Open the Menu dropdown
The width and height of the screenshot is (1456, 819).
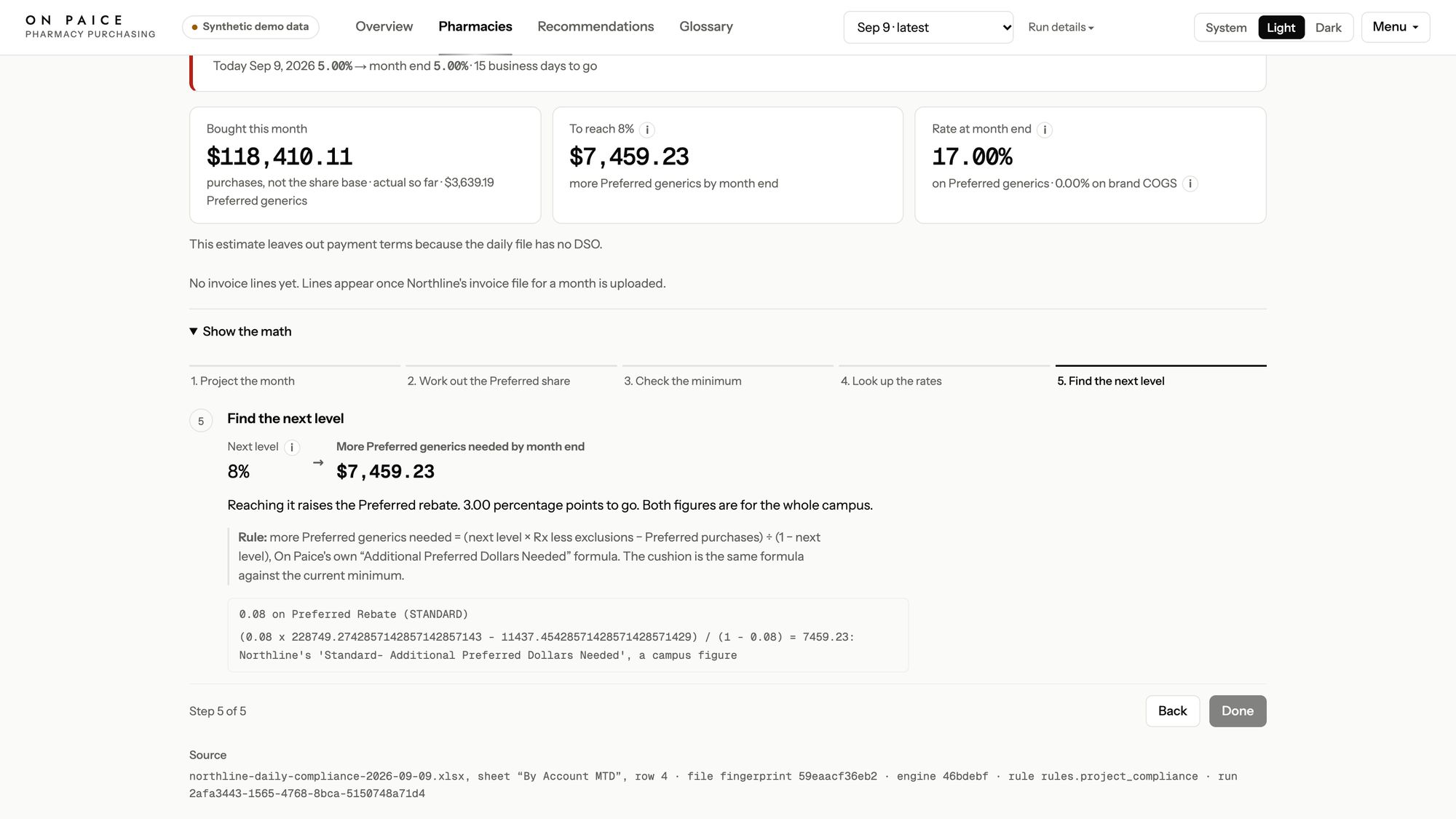coord(1396,27)
